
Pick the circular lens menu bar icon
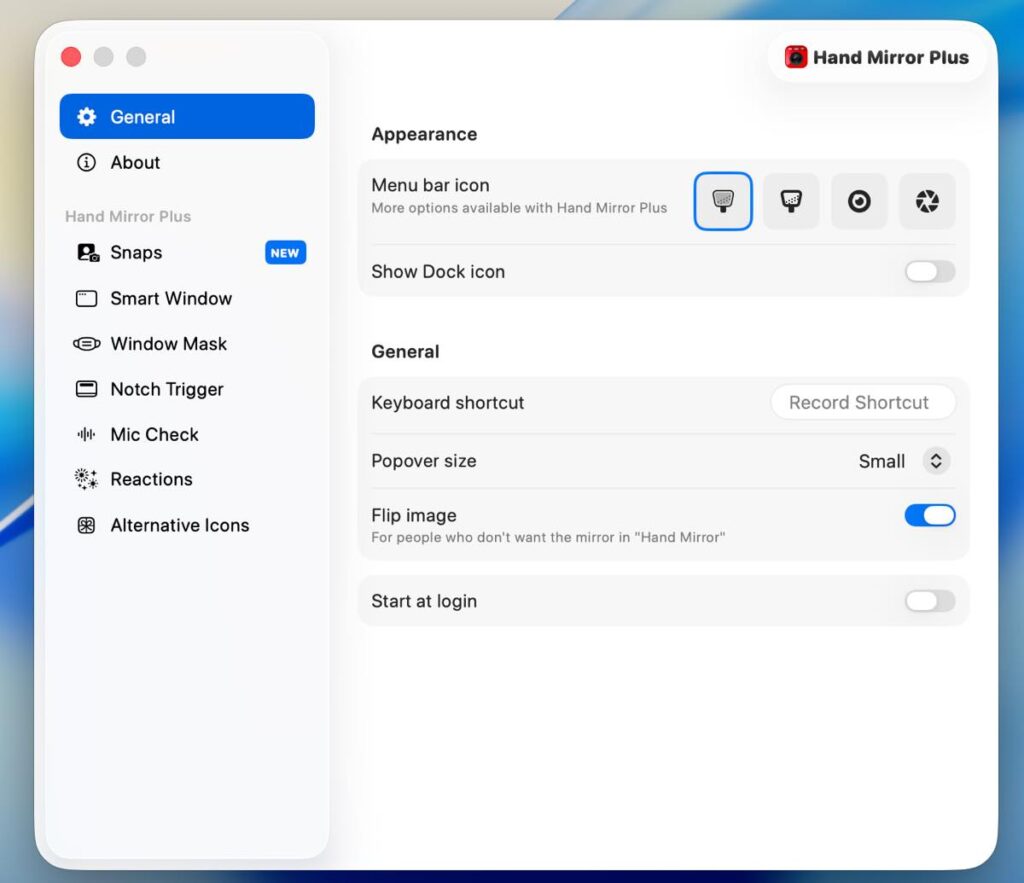[x=859, y=201]
